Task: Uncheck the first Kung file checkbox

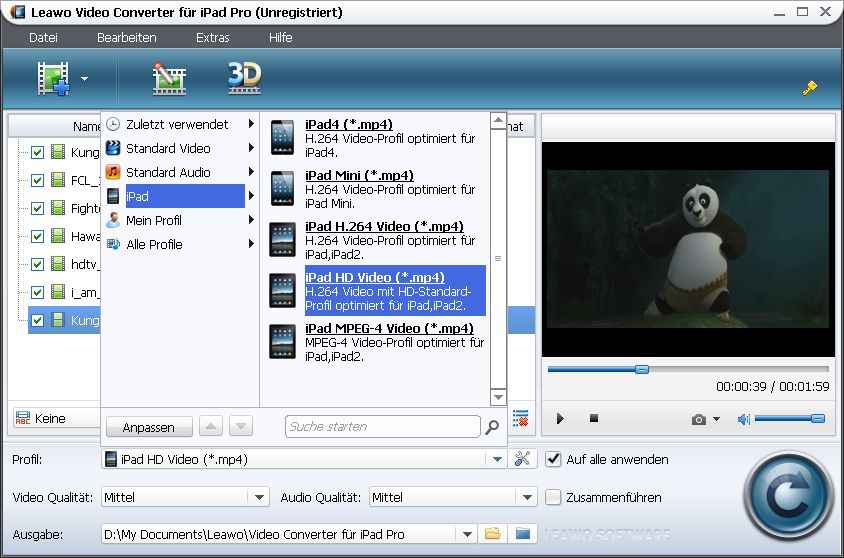Action: (37, 152)
